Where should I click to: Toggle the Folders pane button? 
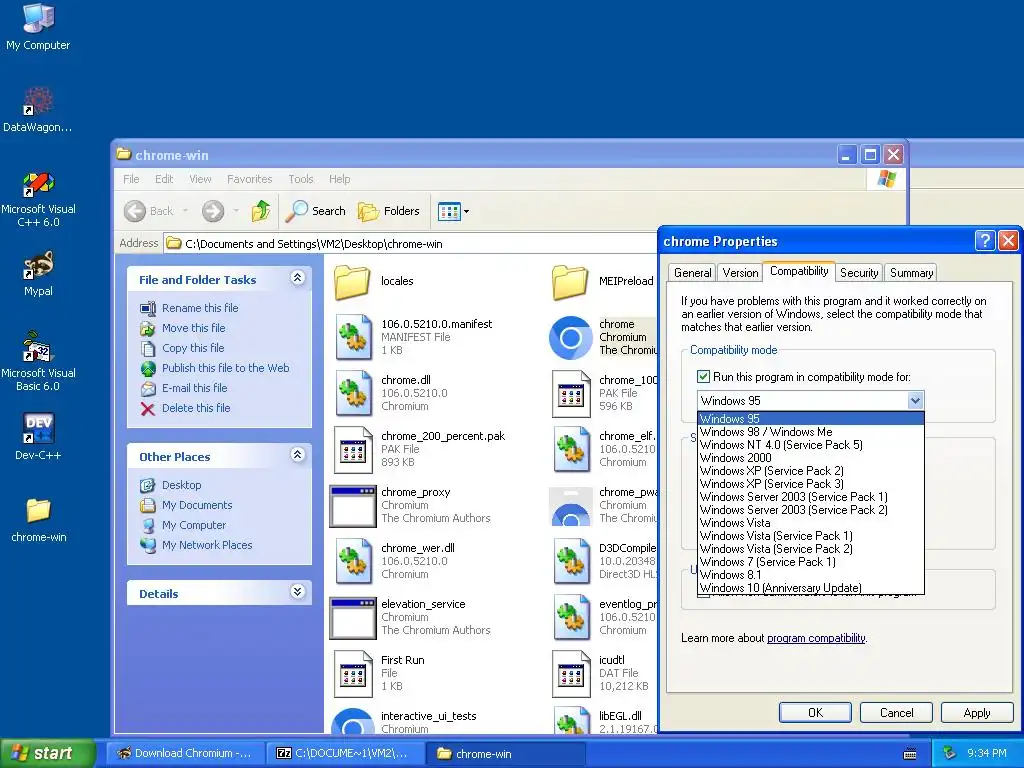[x=389, y=211]
